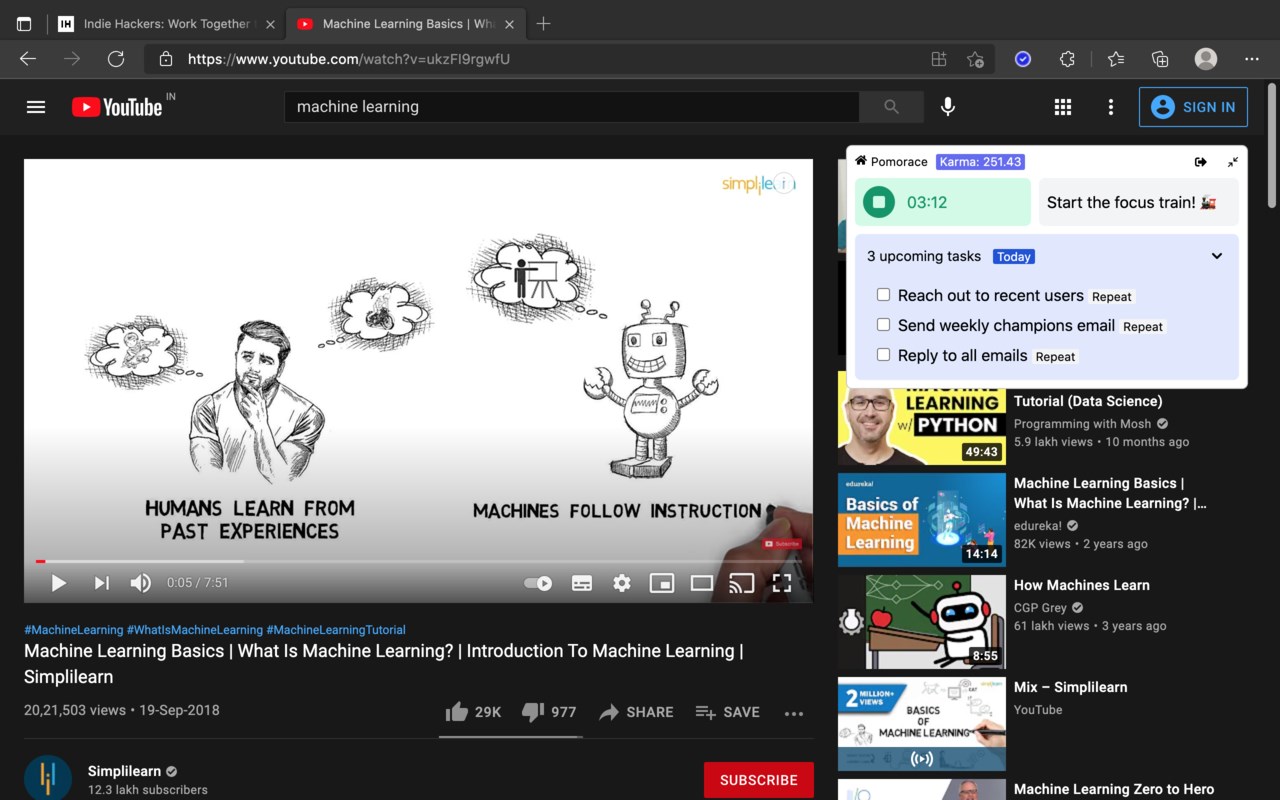Screen dimensions: 1280x800
Task: Open more actions ellipsis under video
Action: point(794,713)
